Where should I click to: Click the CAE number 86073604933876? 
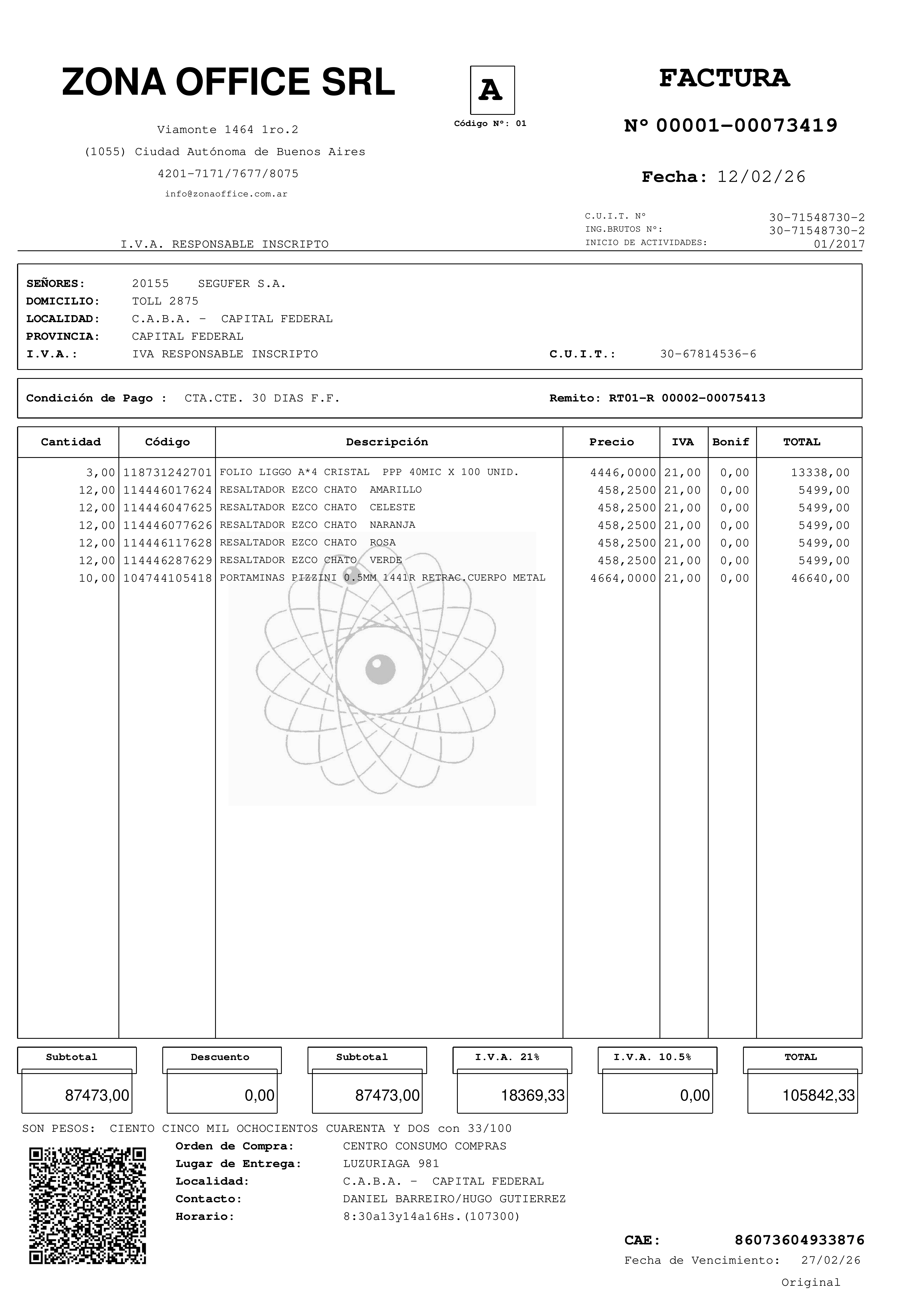[x=799, y=1241]
